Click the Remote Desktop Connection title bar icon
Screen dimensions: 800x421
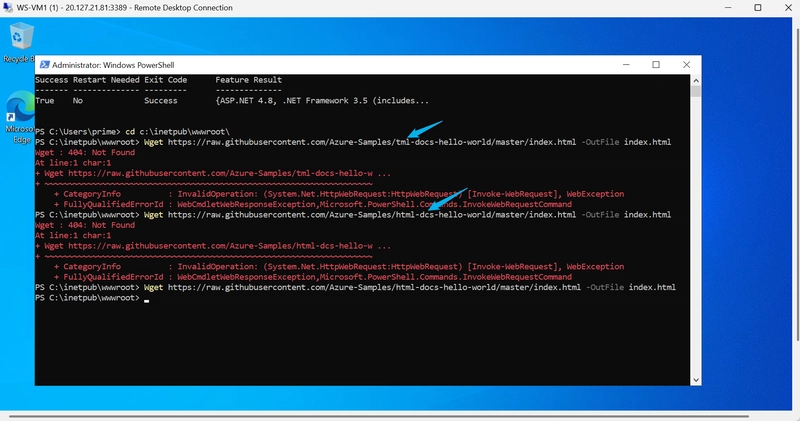pyautogui.click(x=8, y=8)
